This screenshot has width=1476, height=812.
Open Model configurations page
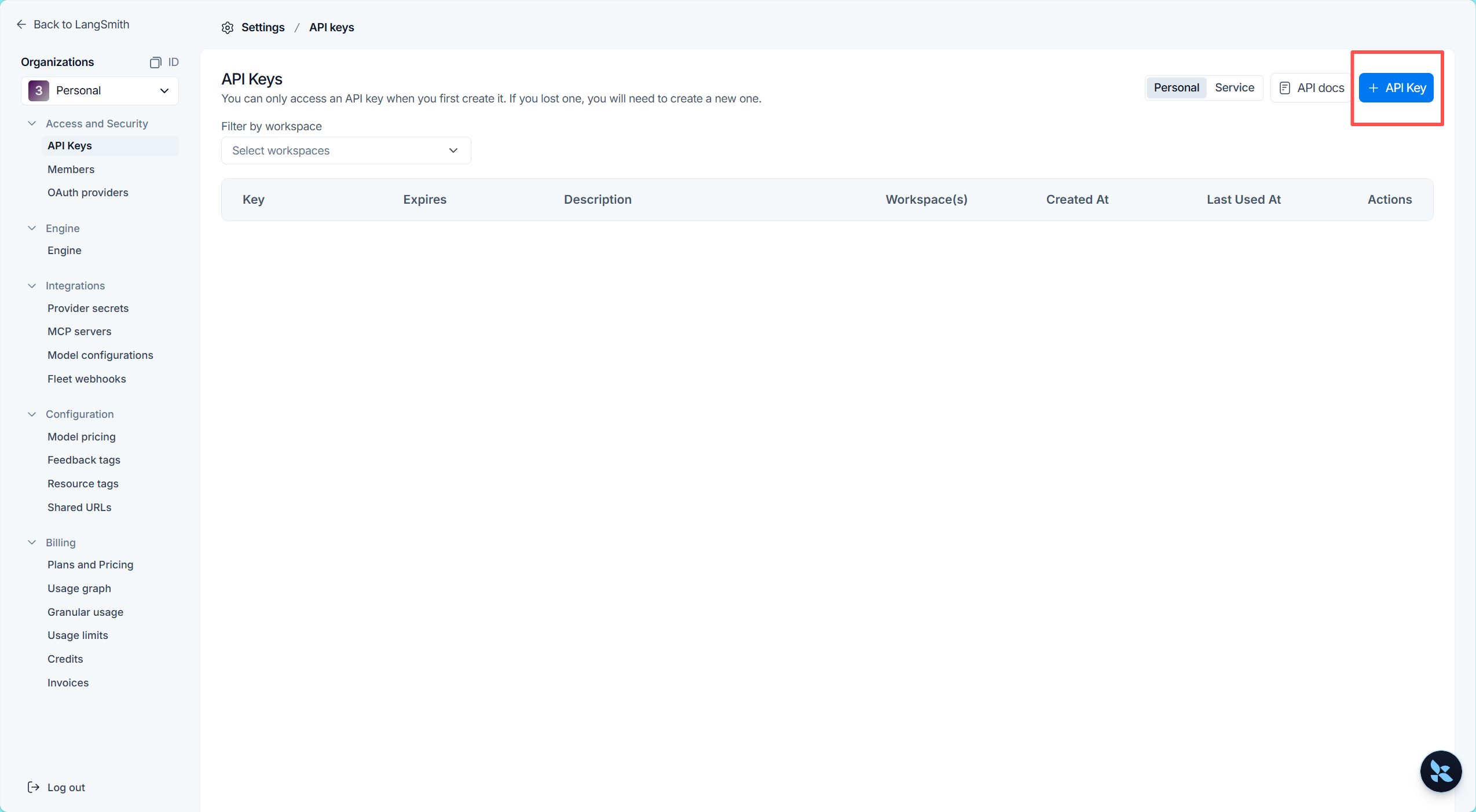100,355
